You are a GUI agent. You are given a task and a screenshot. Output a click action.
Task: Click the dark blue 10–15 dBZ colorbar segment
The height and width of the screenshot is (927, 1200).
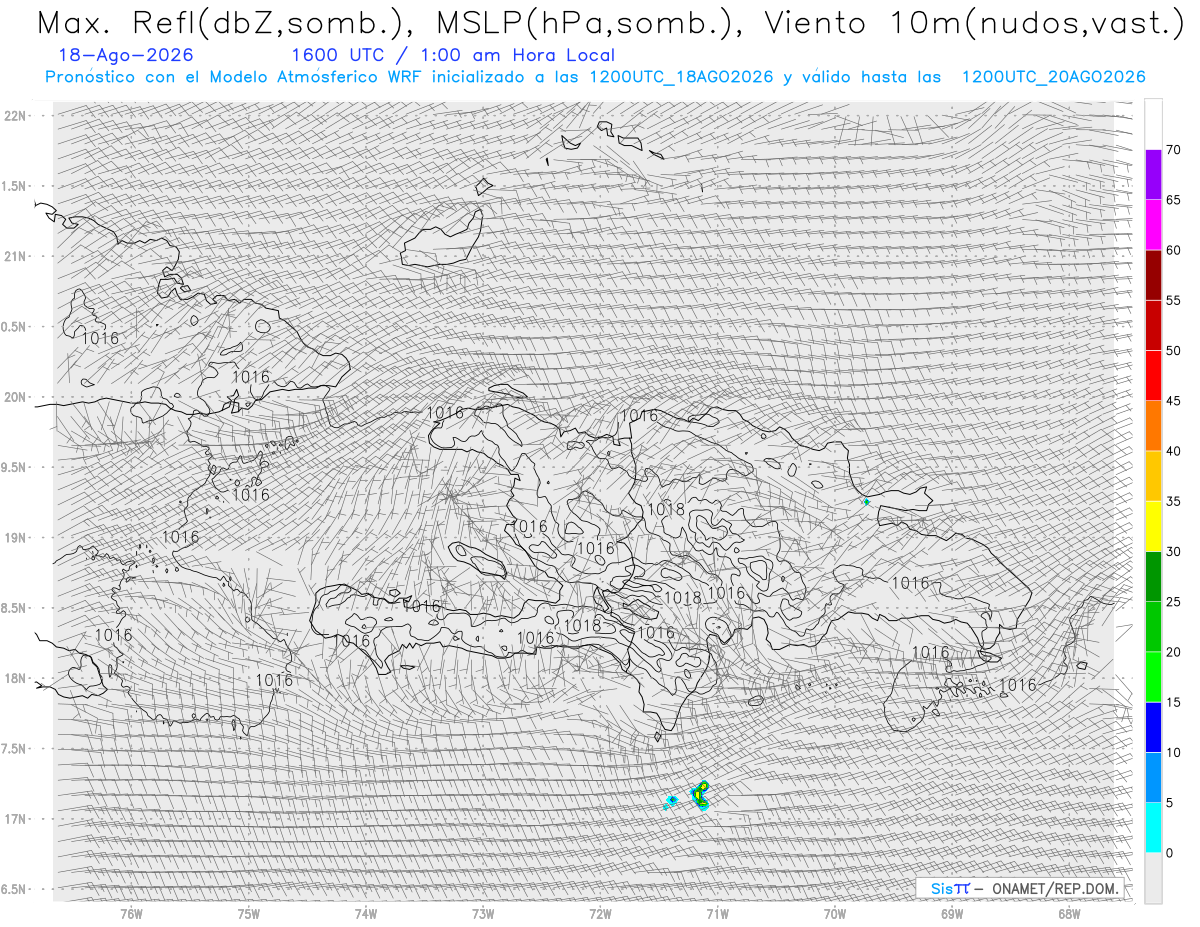[x=1153, y=727]
